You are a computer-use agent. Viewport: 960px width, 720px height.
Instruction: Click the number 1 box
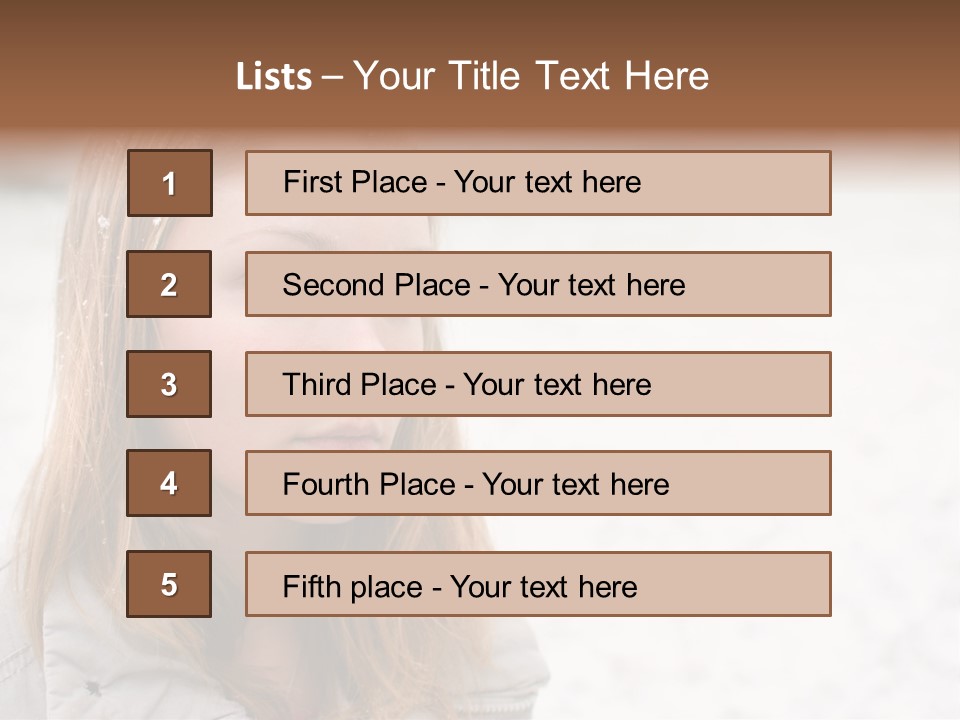[x=169, y=183]
